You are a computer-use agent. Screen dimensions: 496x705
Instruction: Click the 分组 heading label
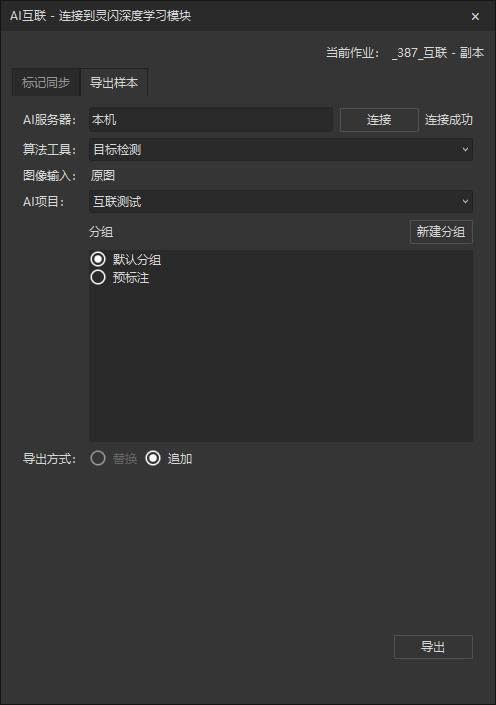click(101, 232)
